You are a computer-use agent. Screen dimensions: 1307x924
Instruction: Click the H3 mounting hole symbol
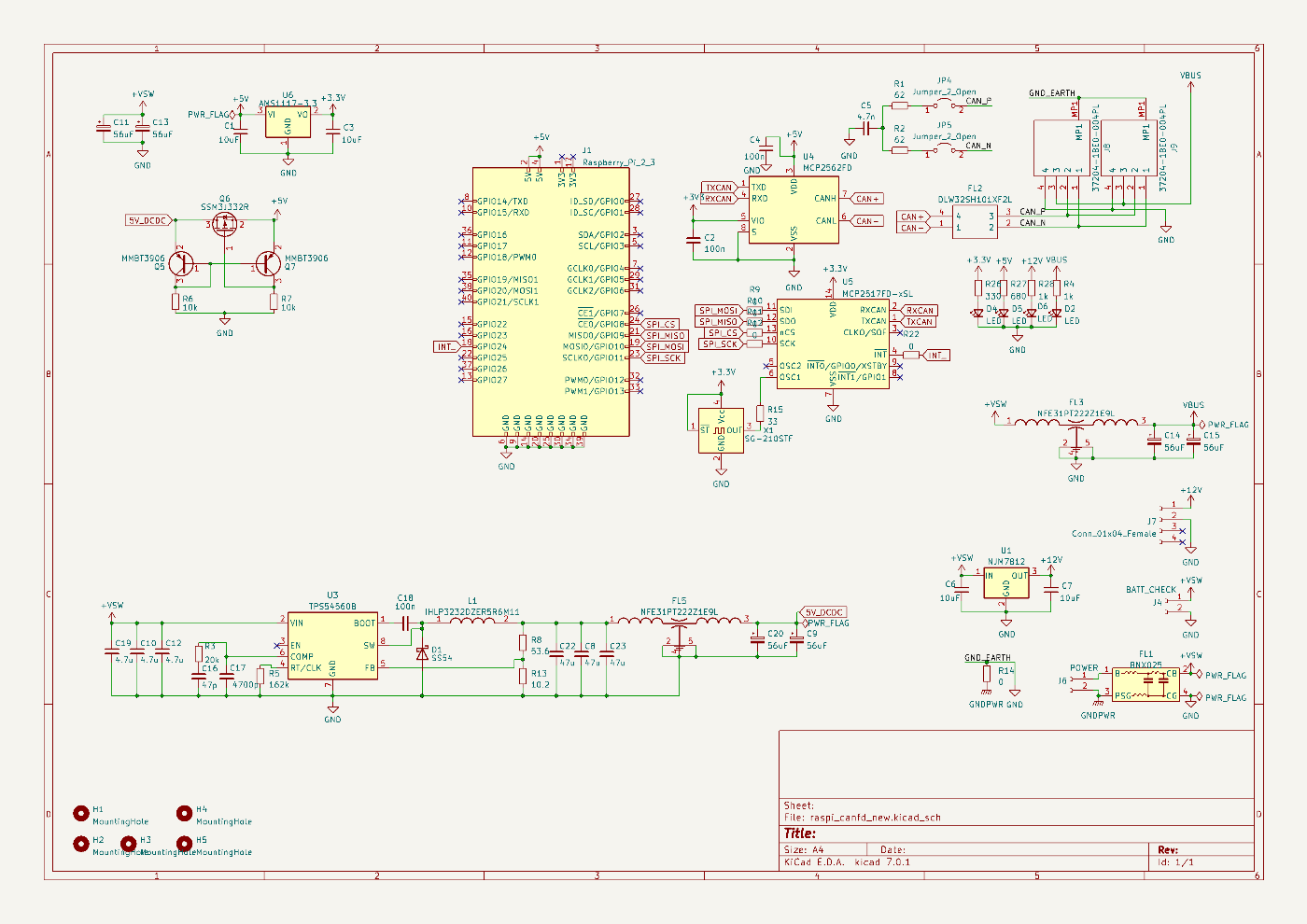(x=129, y=844)
